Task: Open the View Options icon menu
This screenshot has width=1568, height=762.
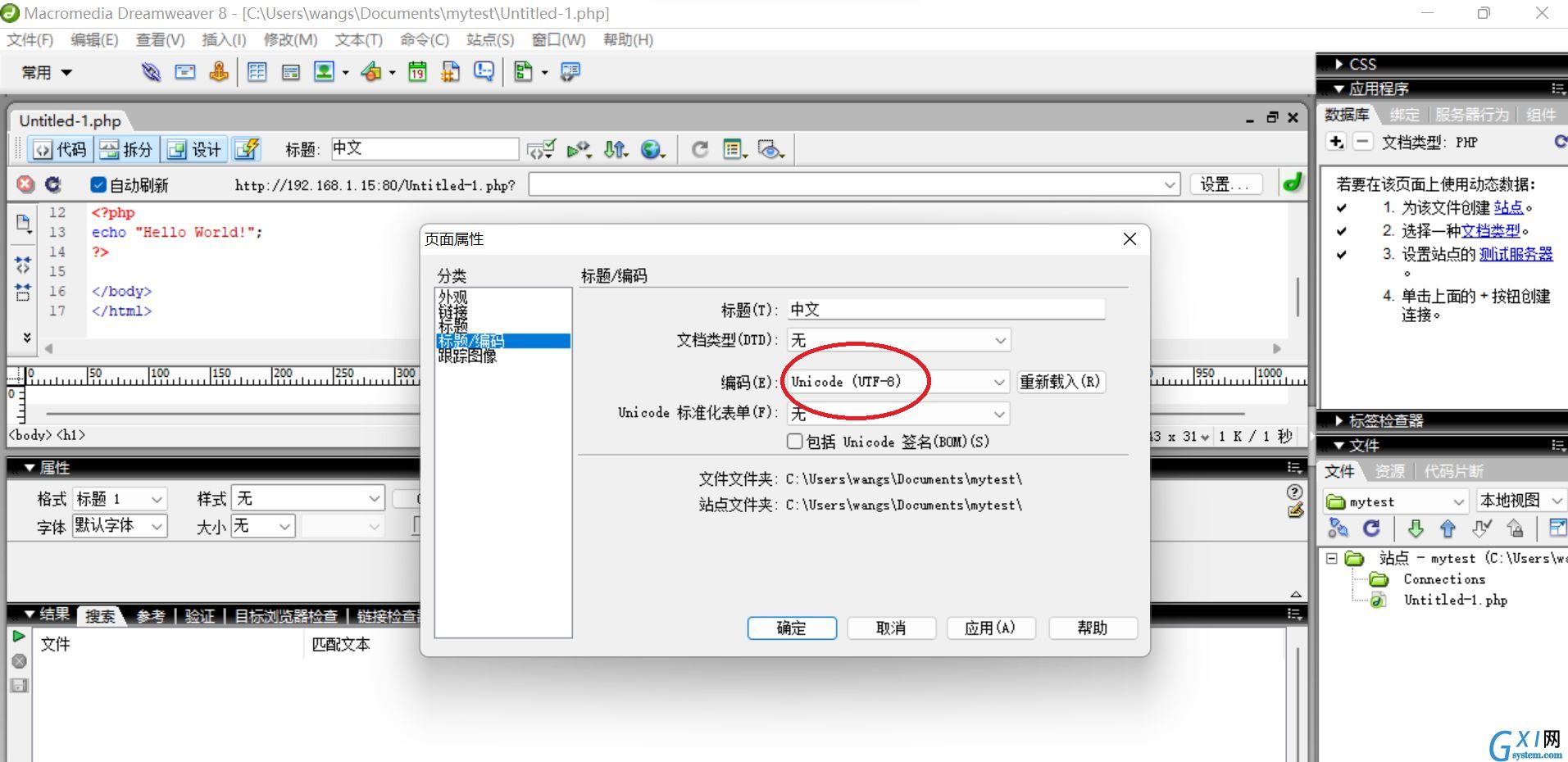Action: [x=734, y=149]
